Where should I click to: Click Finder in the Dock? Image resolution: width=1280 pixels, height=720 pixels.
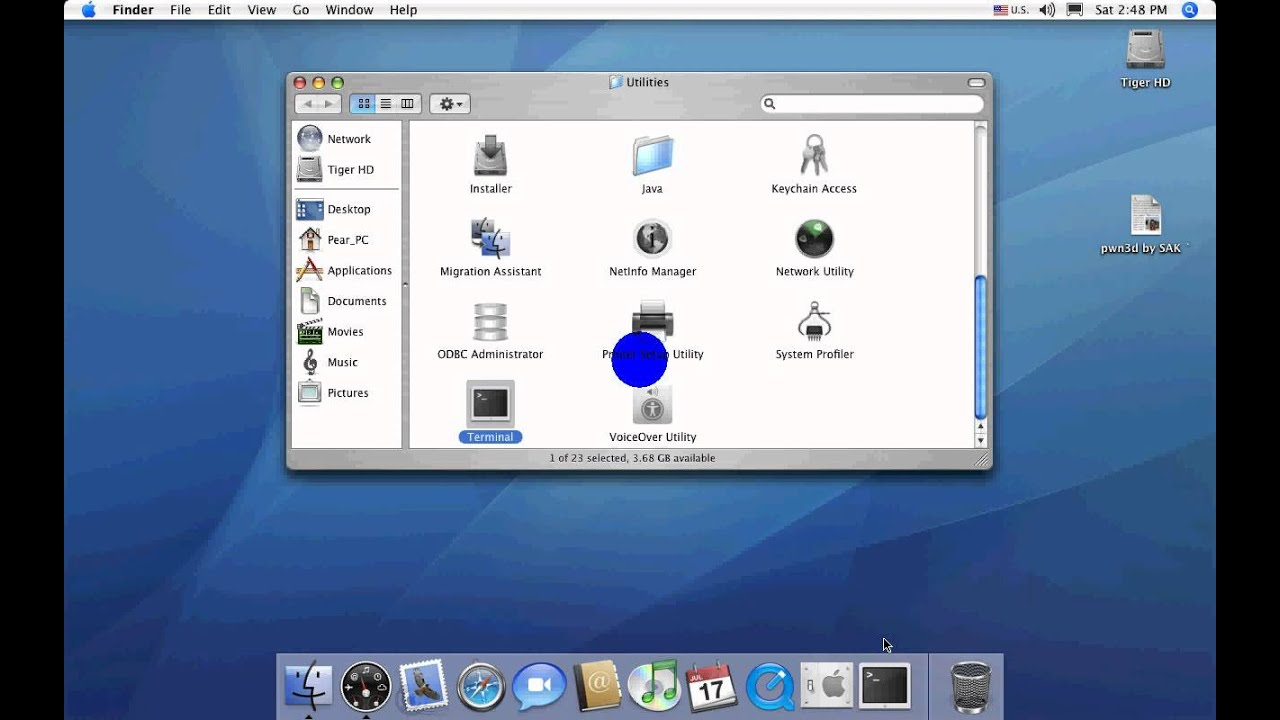309,686
